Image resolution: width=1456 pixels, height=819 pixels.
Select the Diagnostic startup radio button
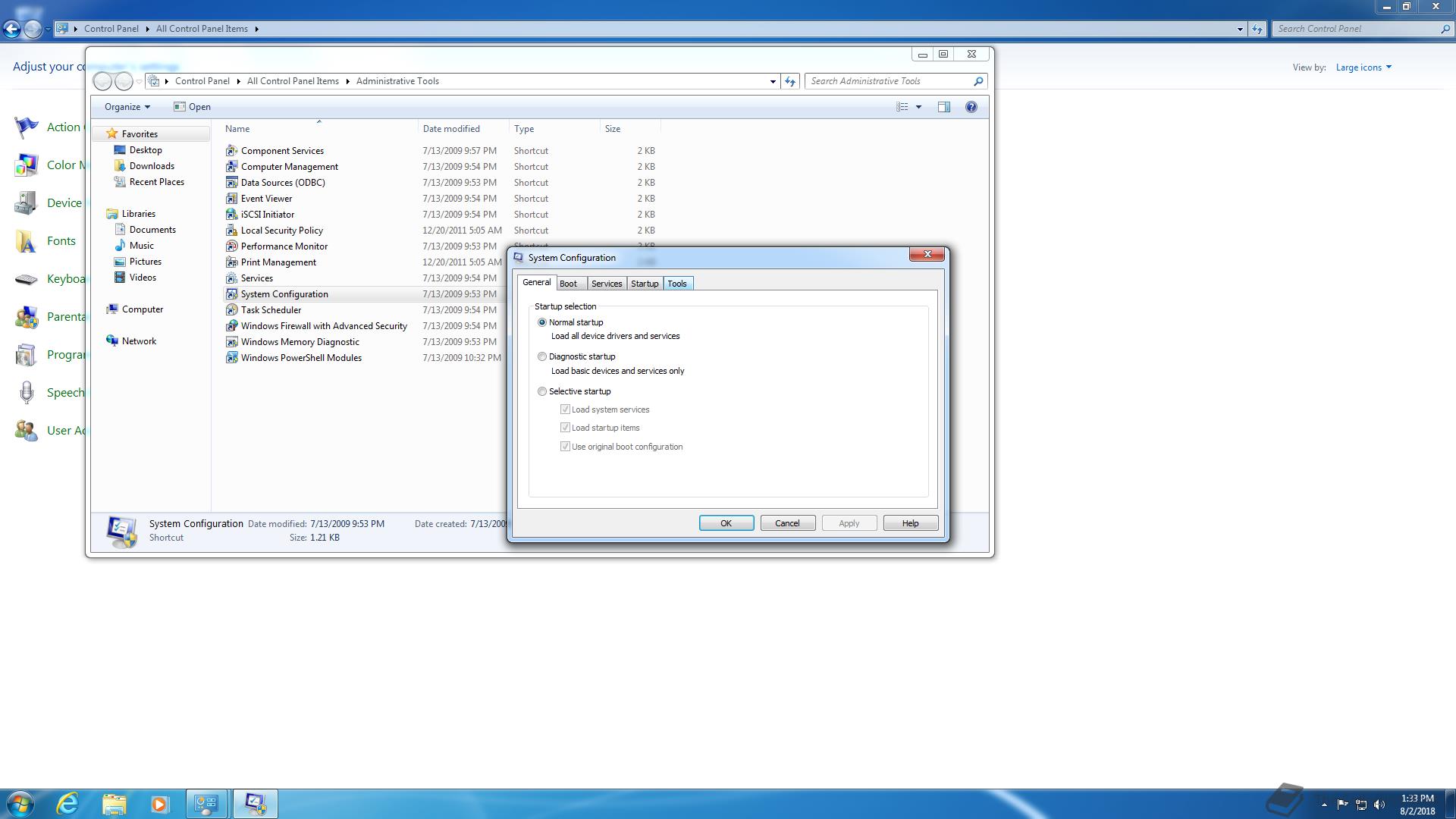coord(542,356)
